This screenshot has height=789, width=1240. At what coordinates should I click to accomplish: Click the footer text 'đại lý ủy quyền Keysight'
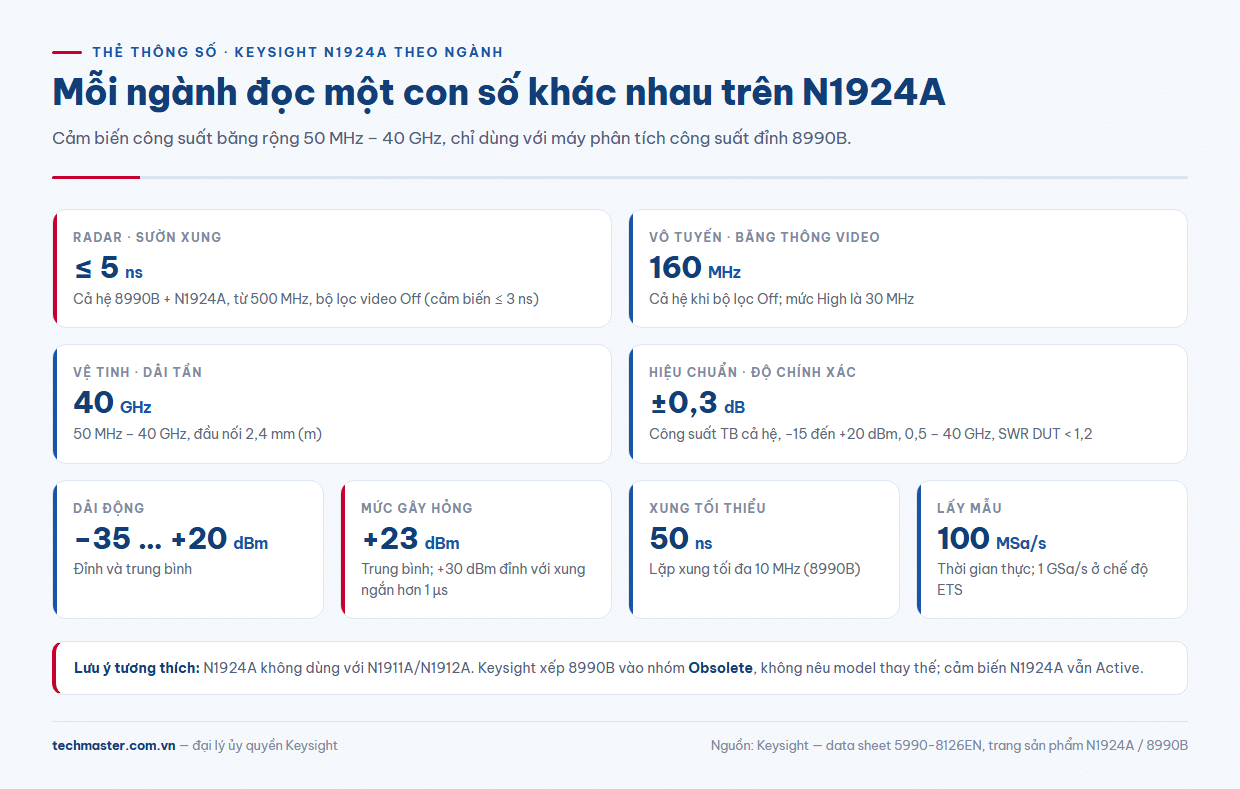[265, 745]
